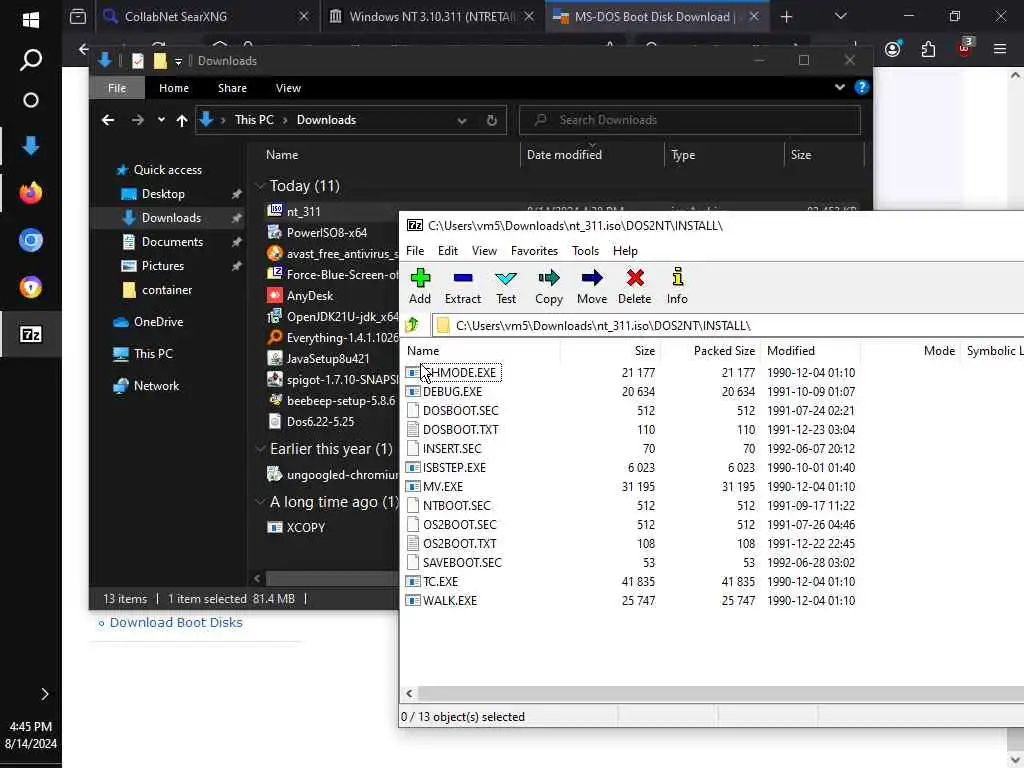The width and height of the screenshot is (1024, 768).
Task: Open 7-Zip Help menu
Action: 625,251
